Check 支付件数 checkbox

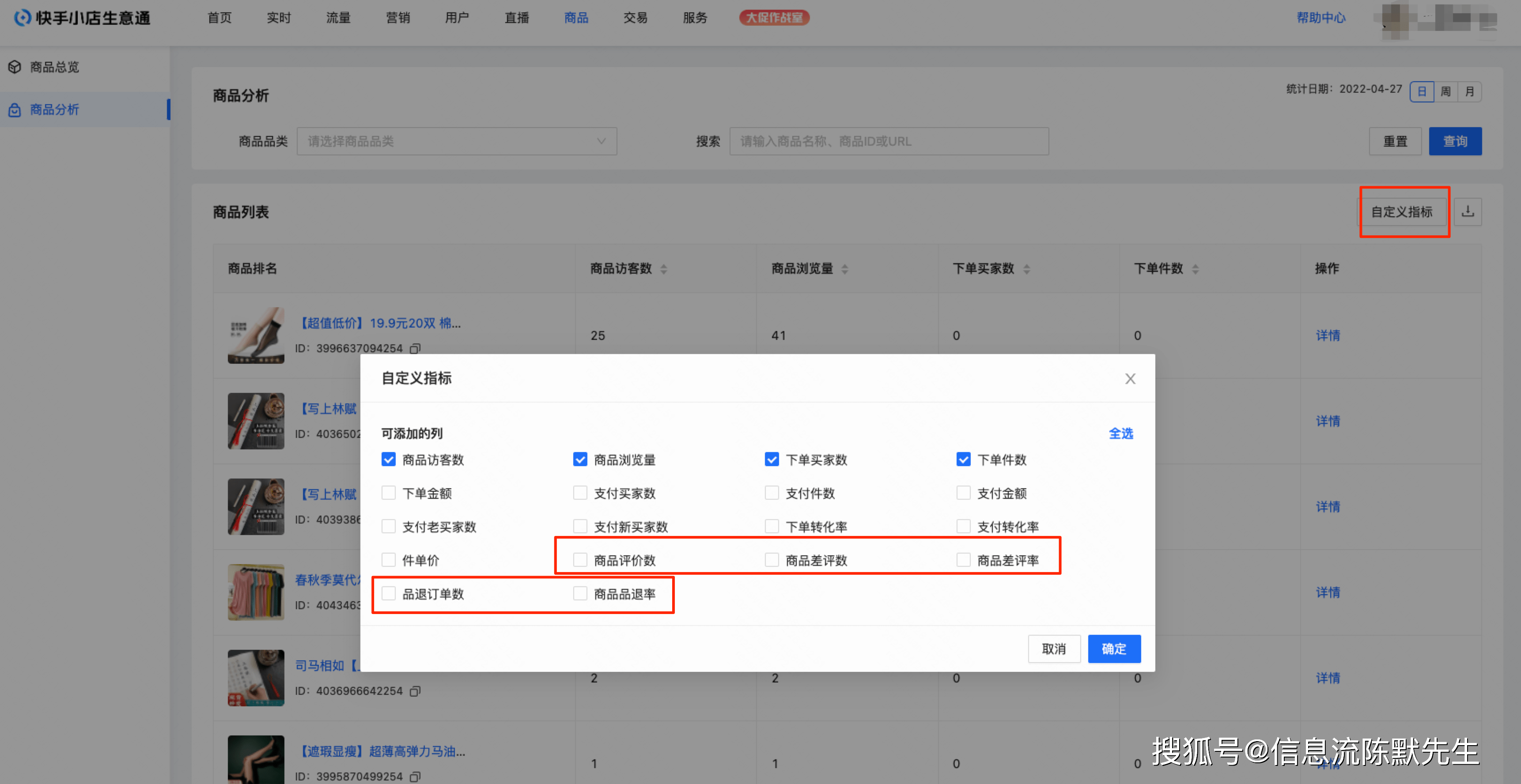[772, 493]
